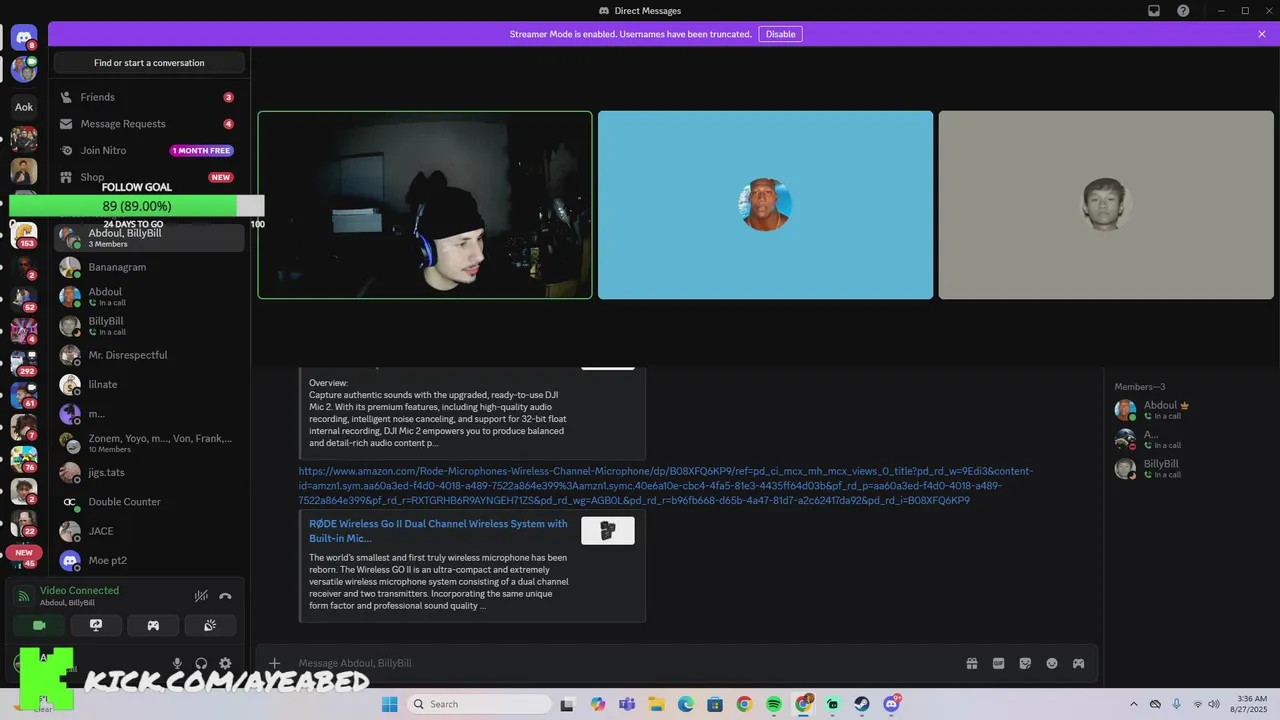Open Join Nitro page
Image resolution: width=1280 pixels, height=720 pixels.
(x=149, y=151)
